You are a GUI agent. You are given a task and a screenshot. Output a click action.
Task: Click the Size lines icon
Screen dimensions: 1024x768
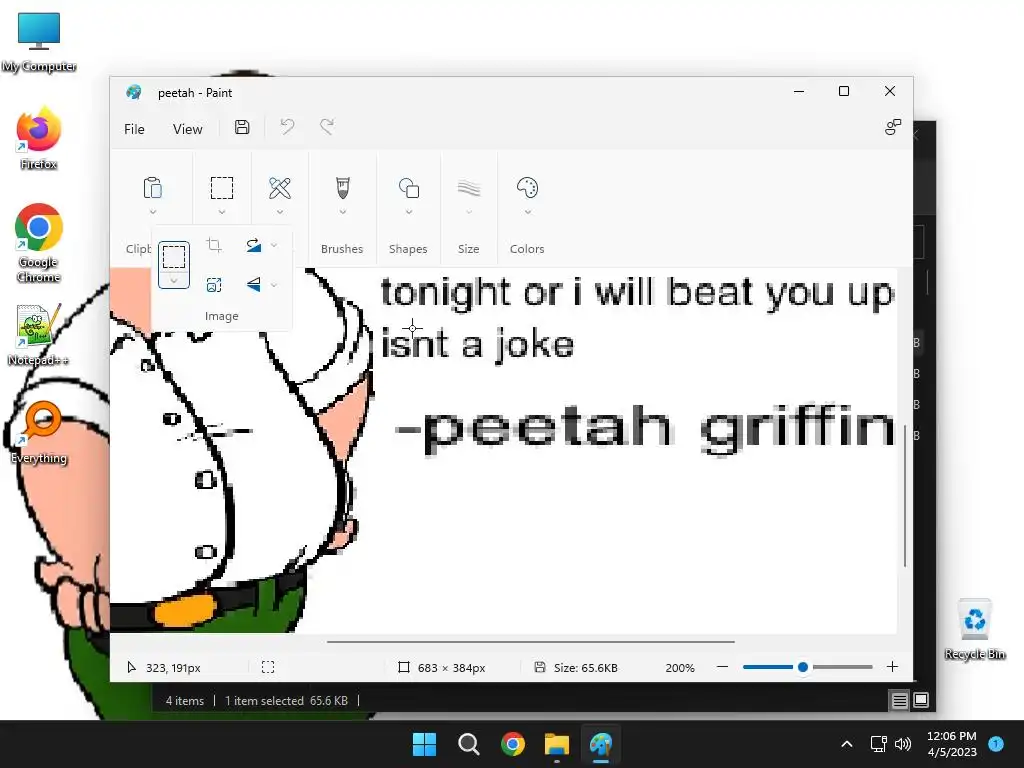pyautogui.click(x=469, y=189)
